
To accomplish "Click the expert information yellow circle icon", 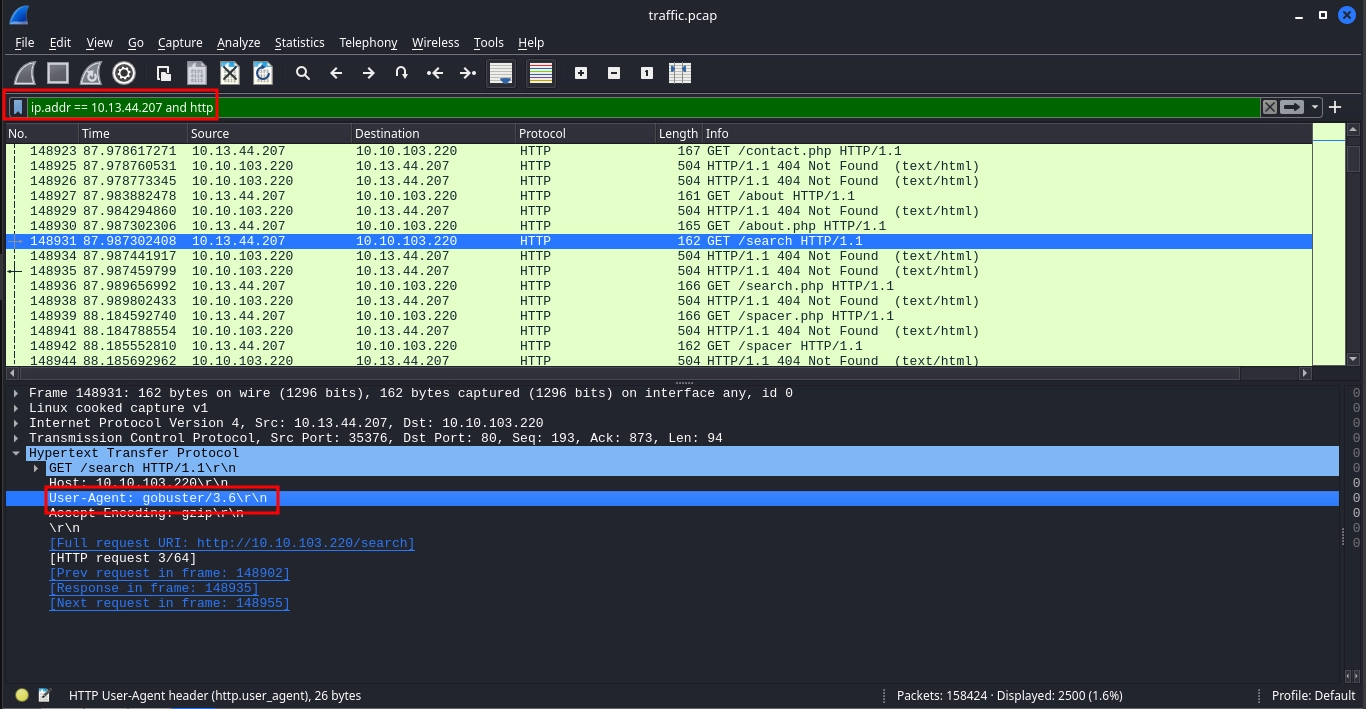I will 22,695.
